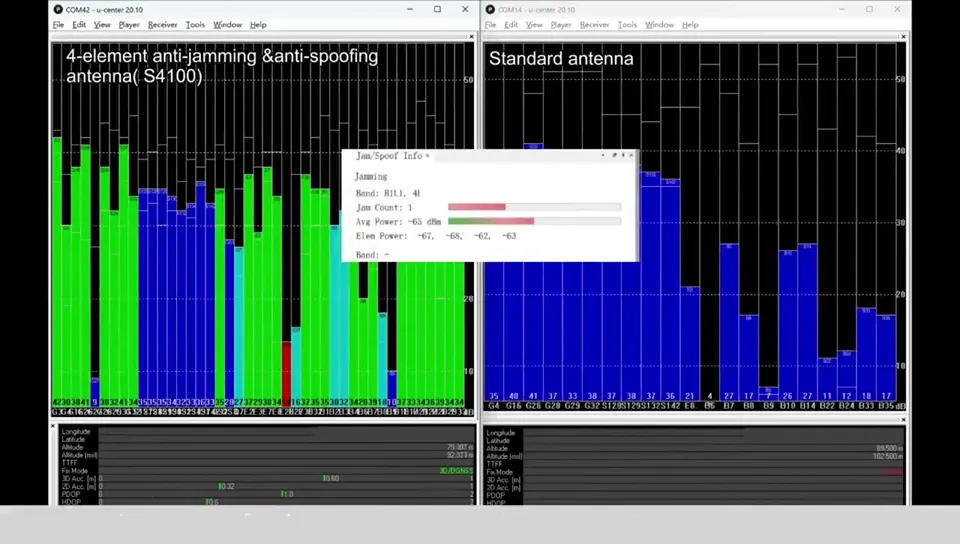The image size is (960, 544).
Task: Click Longitude row in COM42 data panel
Action: [x=267, y=431]
